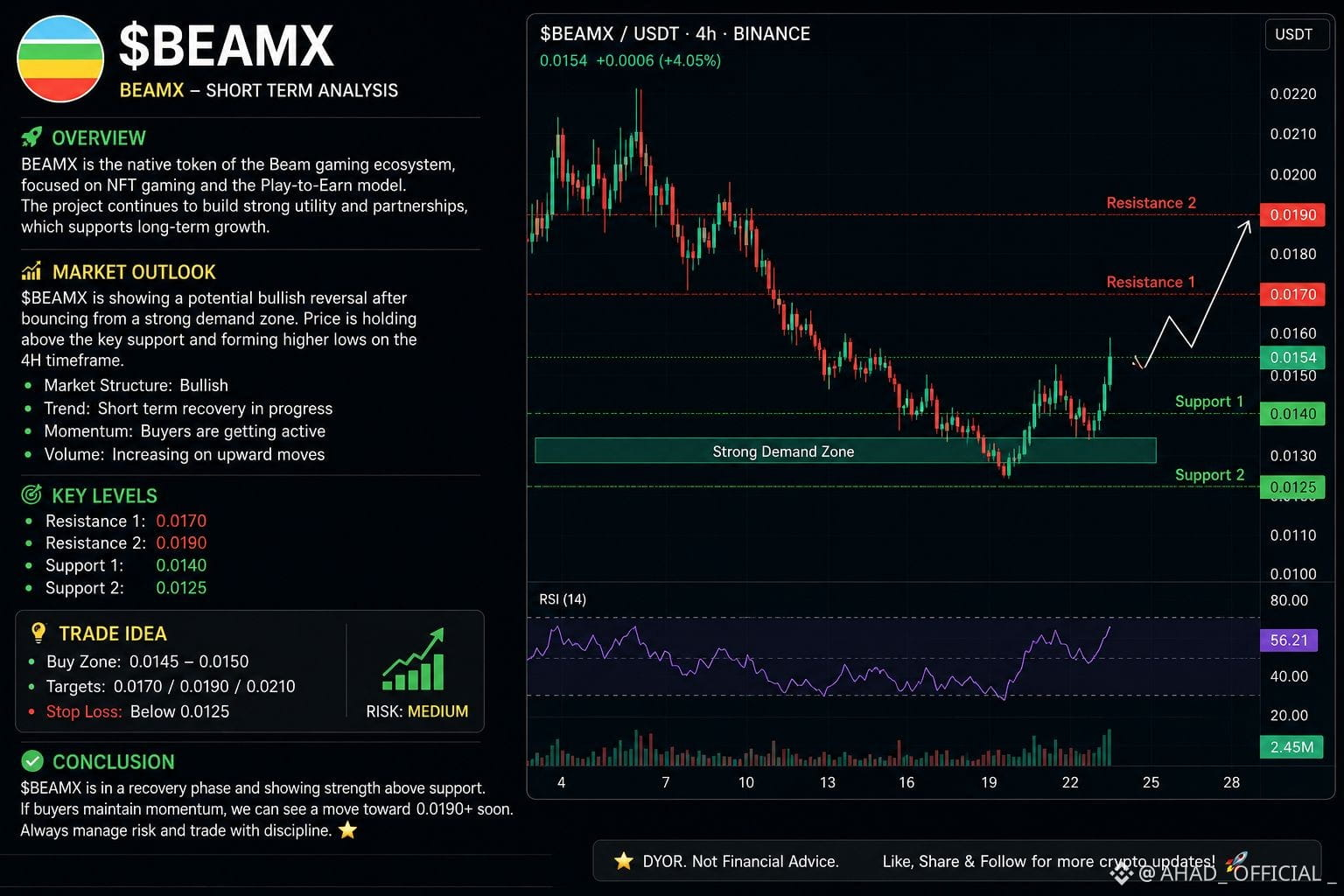
Task: Click the KEY LEVELS section heading
Action: pyautogui.click(x=104, y=495)
